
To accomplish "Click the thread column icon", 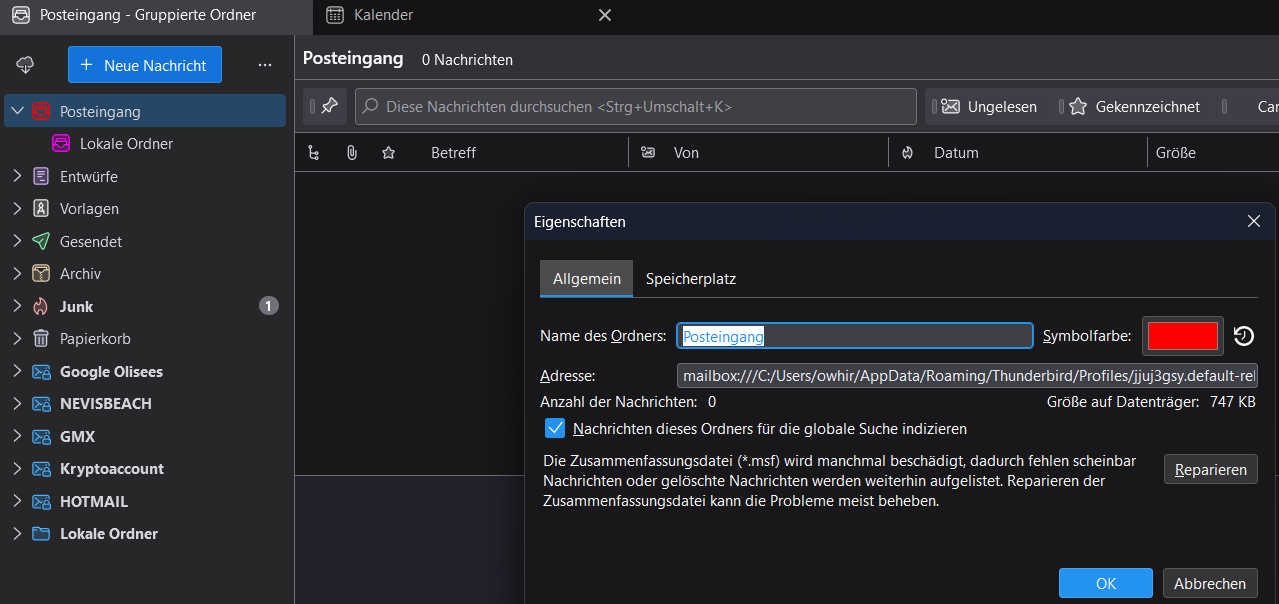I will click(314, 153).
